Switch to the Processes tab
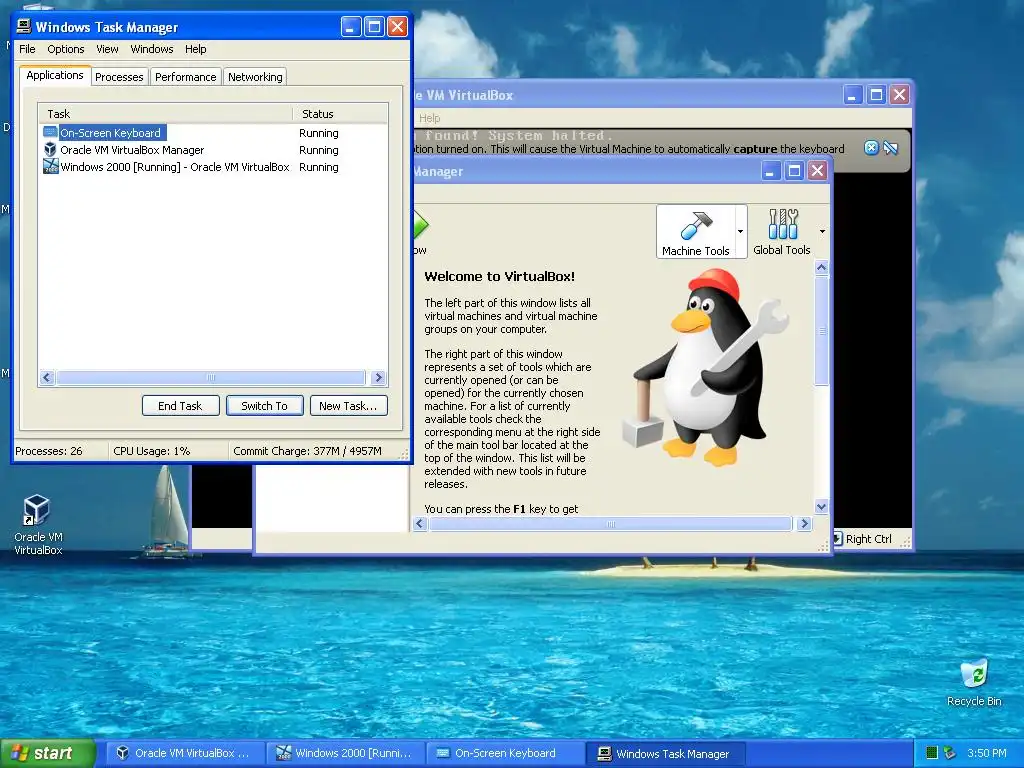The width and height of the screenshot is (1024, 768). pyautogui.click(x=119, y=76)
